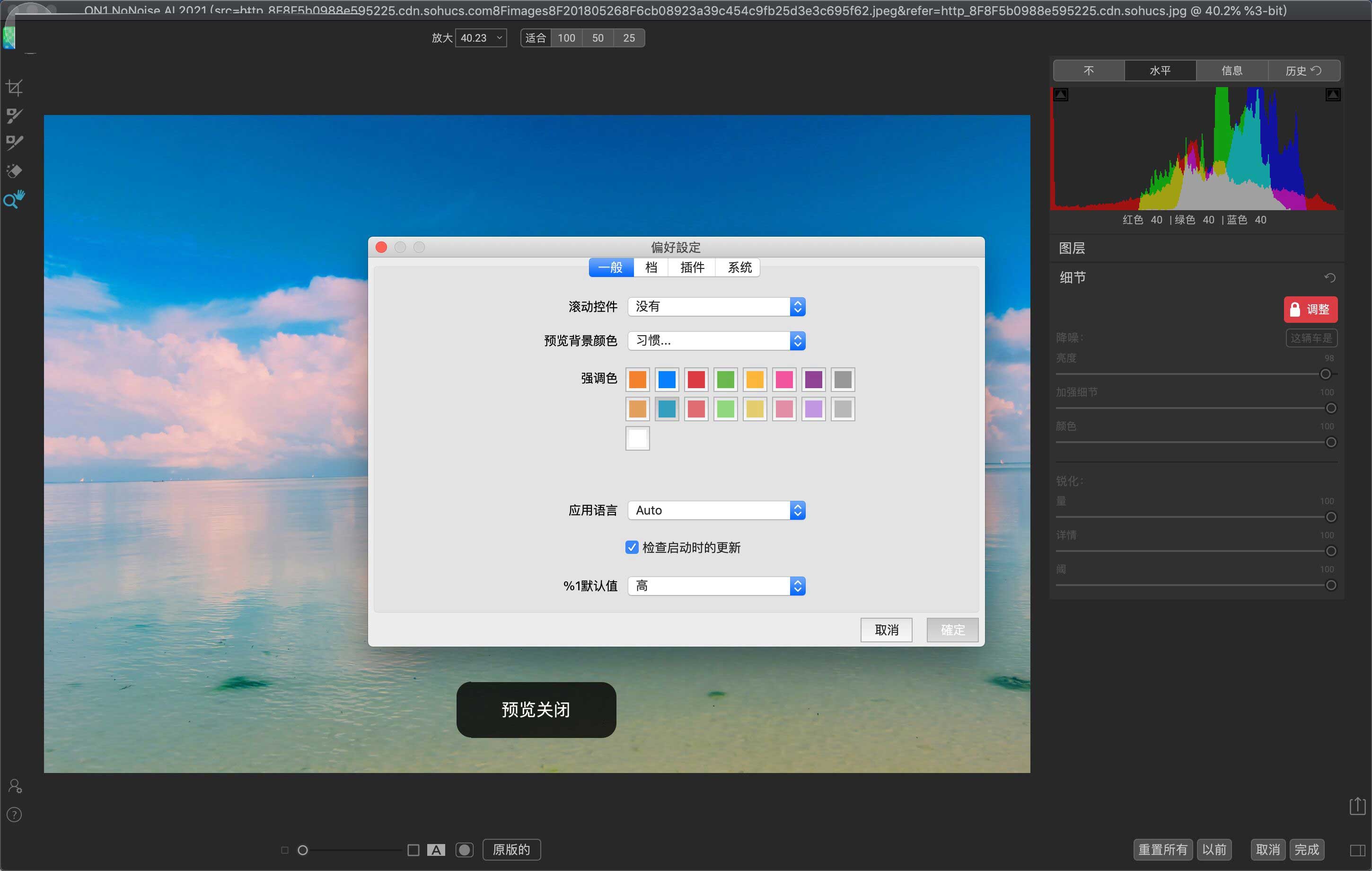Click the 这辆车是 button

pyautogui.click(x=1311, y=338)
